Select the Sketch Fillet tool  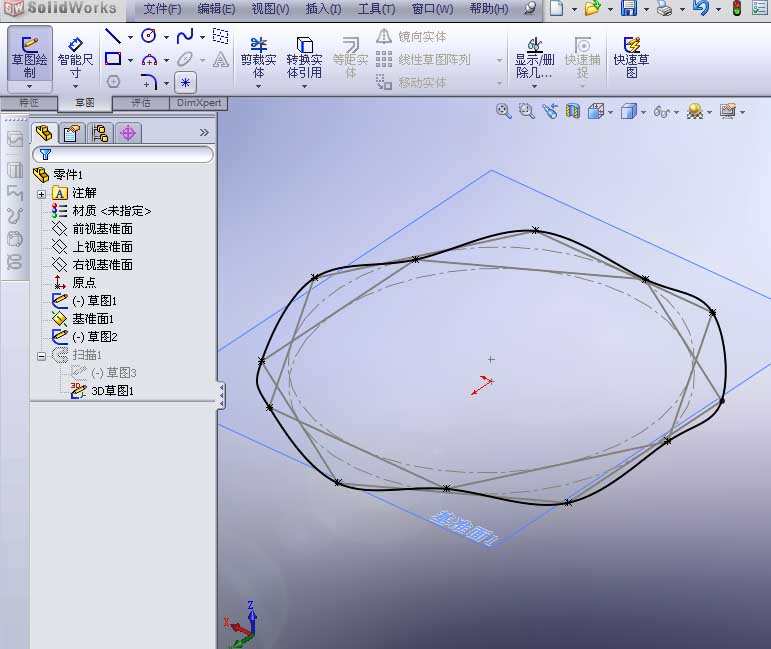149,82
